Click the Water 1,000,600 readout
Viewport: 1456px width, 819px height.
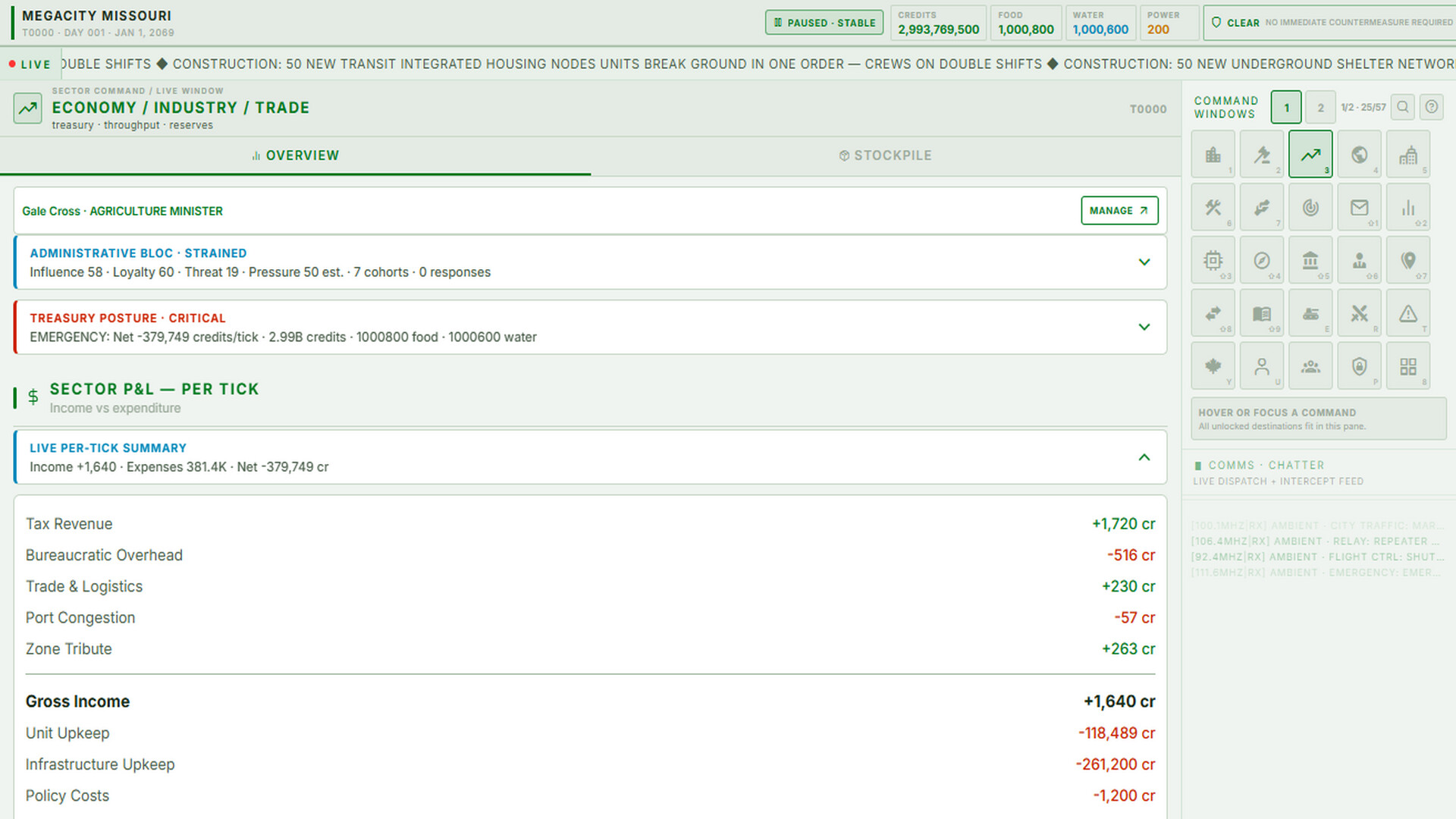click(x=1100, y=23)
